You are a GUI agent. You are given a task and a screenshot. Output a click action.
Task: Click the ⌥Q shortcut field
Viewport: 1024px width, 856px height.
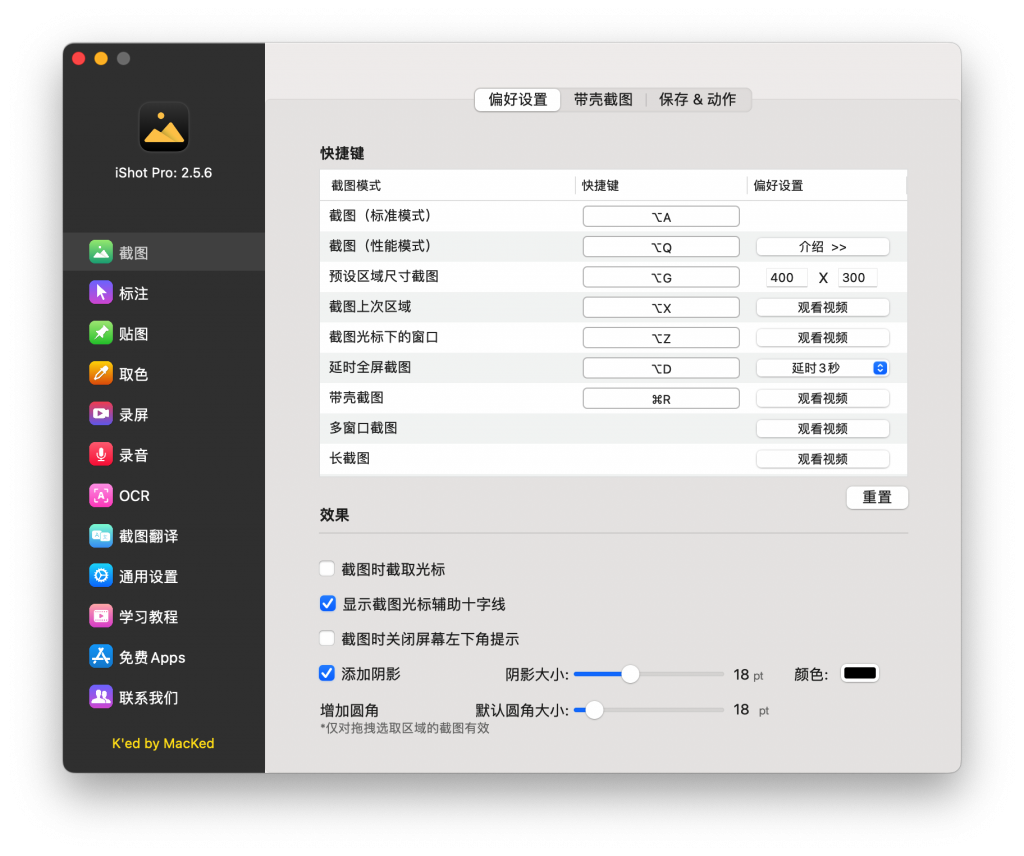click(x=661, y=247)
